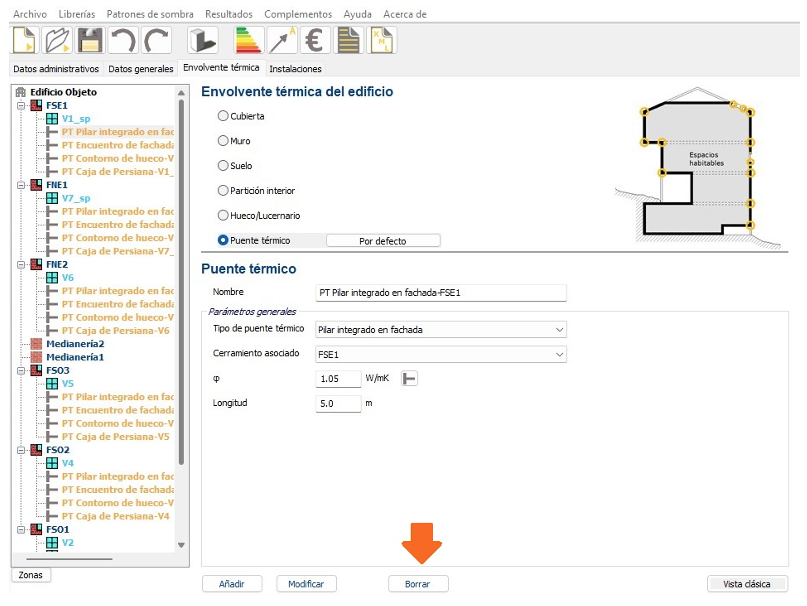Image resolution: width=807 pixels, height=606 pixels.
Task: Click the new file toolbar icon
Action: pyautogui.click(x=27, y=40)
